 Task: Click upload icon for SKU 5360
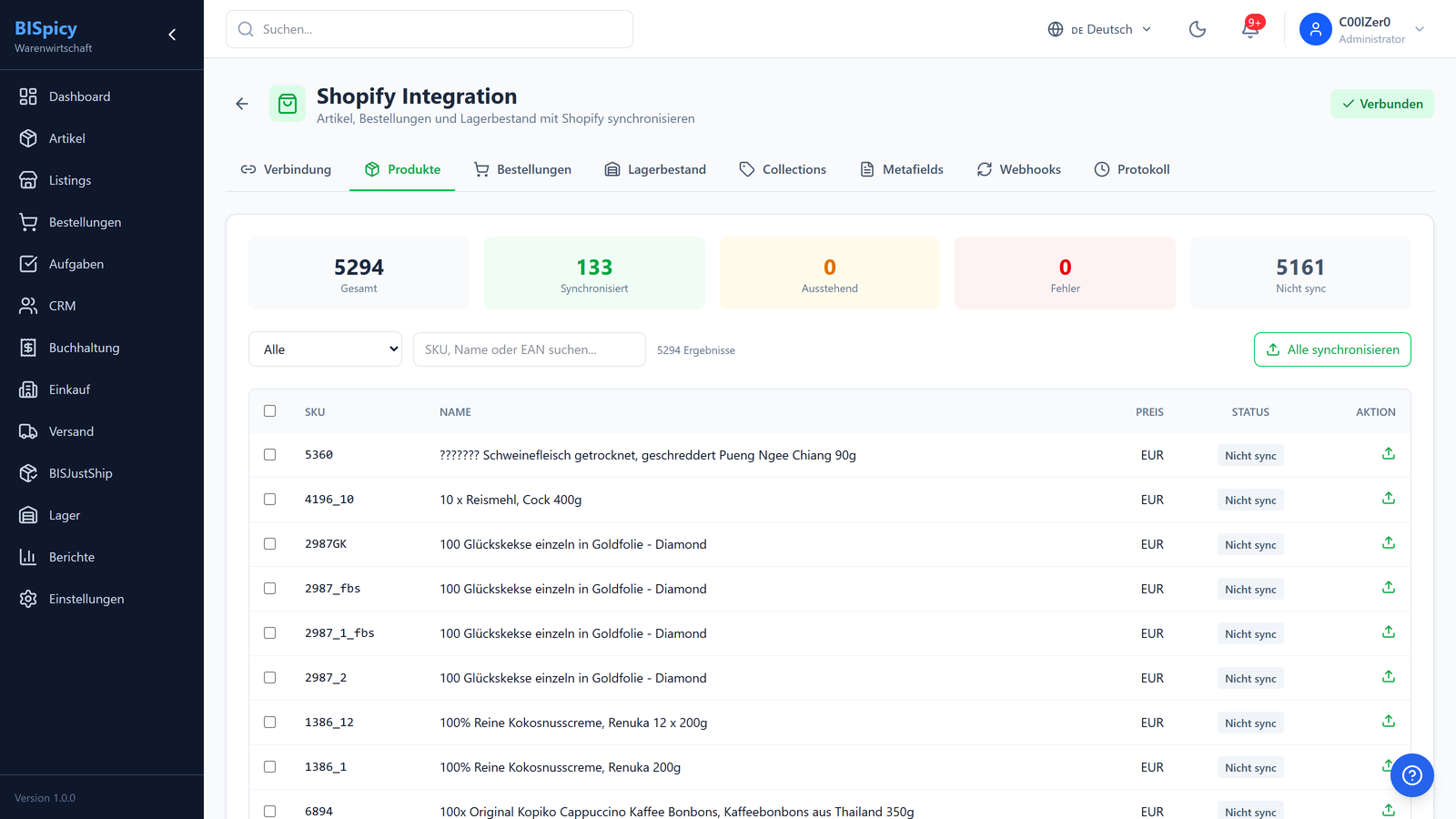1388,454
